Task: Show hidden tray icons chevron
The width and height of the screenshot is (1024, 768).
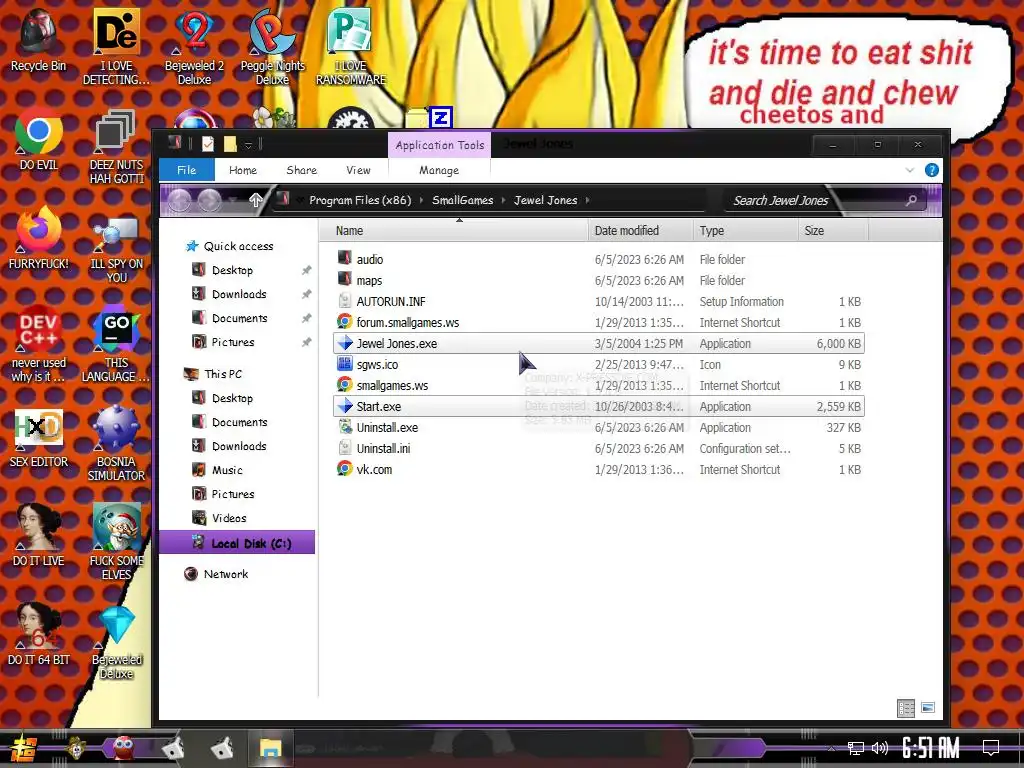Action: click(x=831, y=748)
